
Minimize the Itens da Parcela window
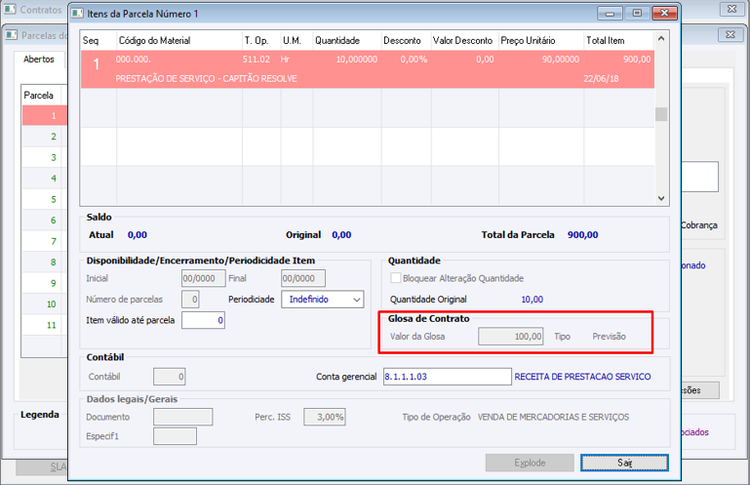(x=609, y=13)
